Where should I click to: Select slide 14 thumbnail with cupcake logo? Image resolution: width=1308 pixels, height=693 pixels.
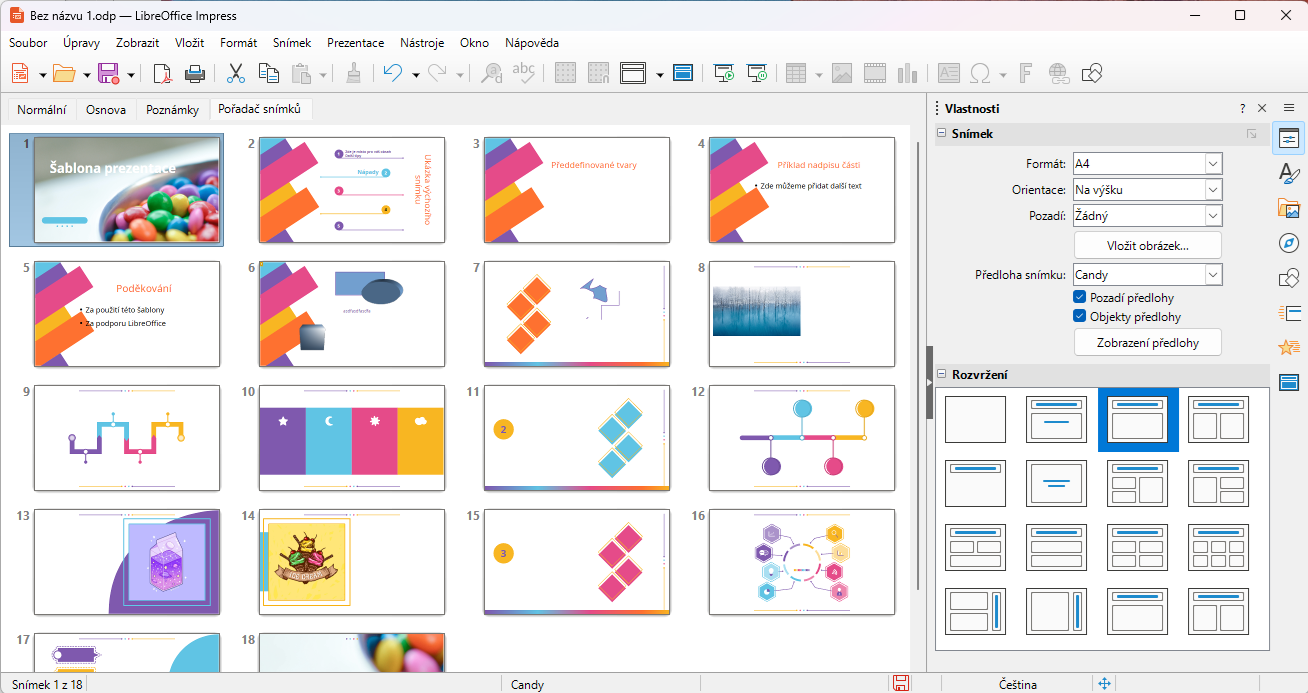pos(351,562)
